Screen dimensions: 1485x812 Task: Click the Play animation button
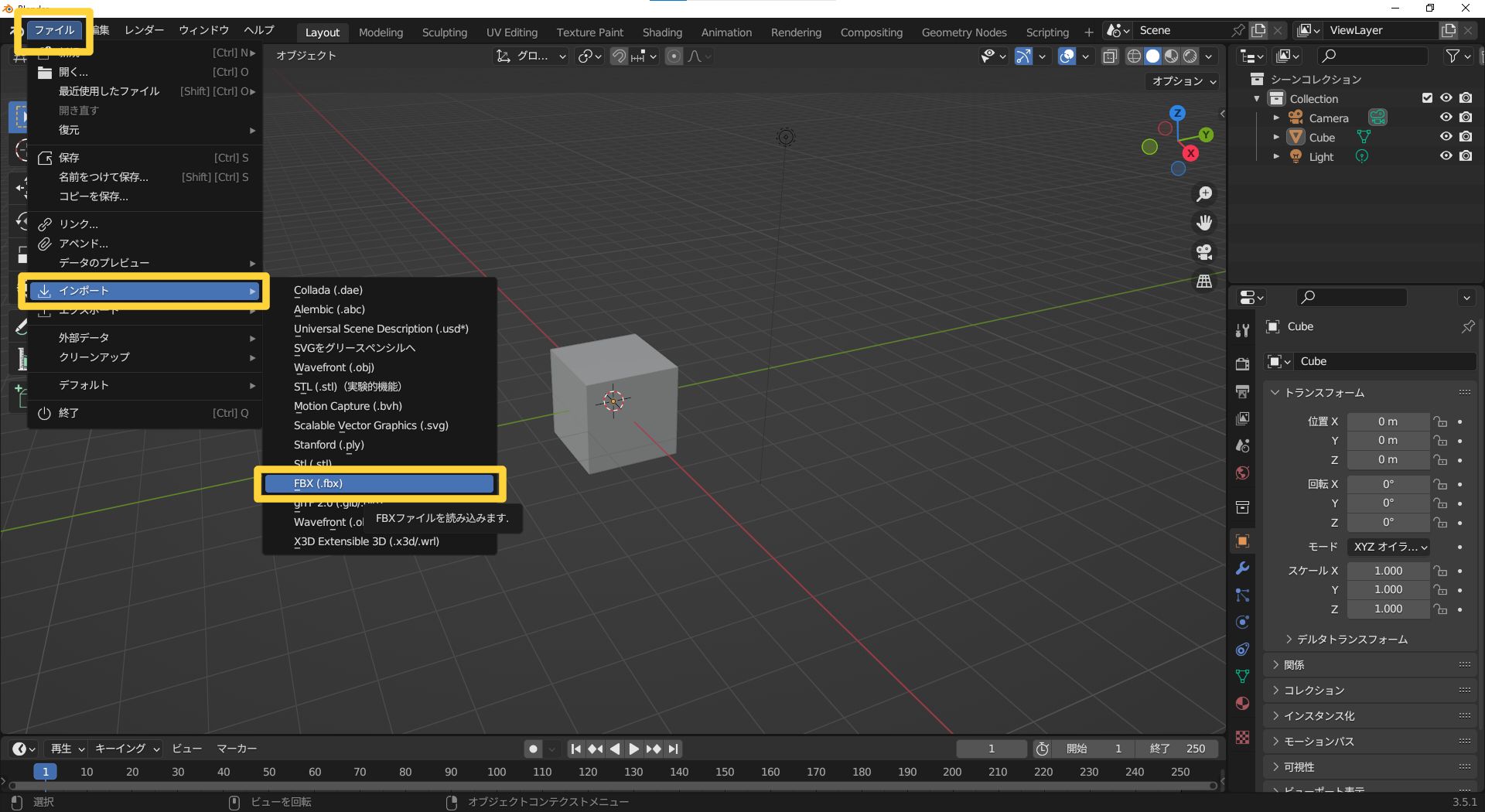tap(634, 749)
